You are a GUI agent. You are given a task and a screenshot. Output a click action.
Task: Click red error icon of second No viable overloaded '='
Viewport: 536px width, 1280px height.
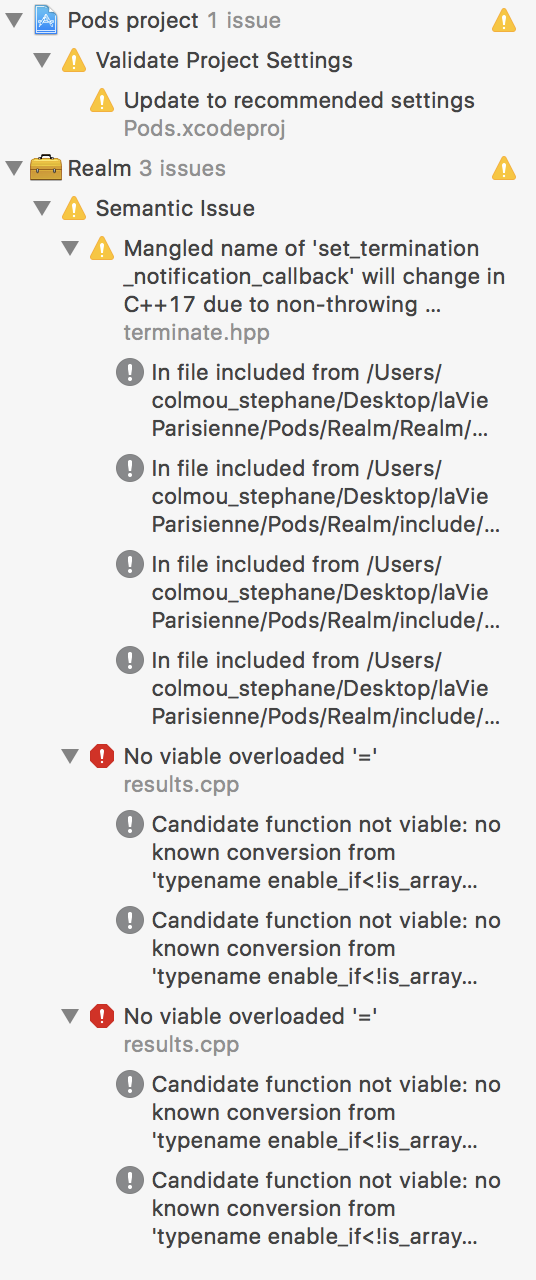(102, 1016)
